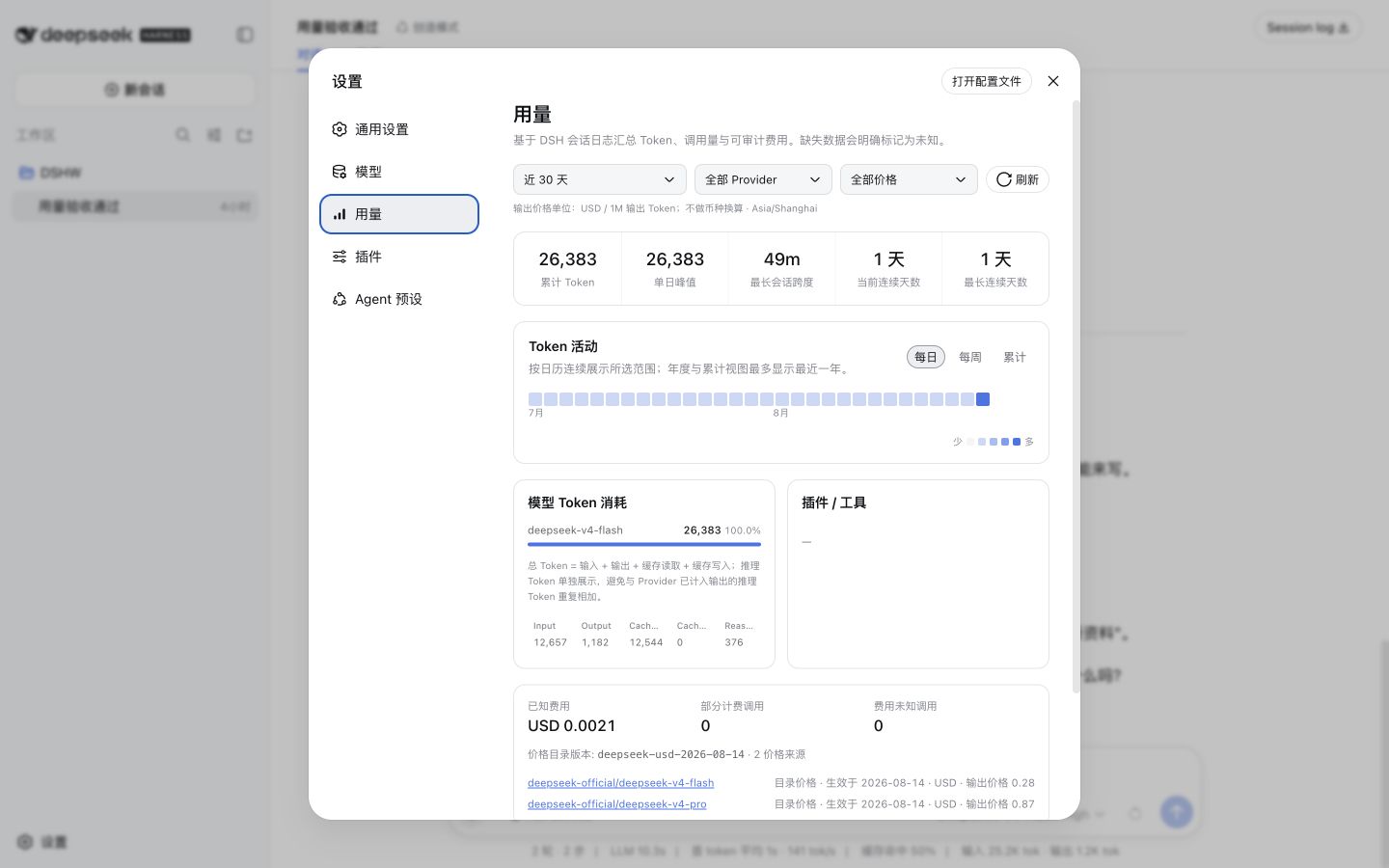Open the 全部价格 dropdown

(x=909, y=179)
